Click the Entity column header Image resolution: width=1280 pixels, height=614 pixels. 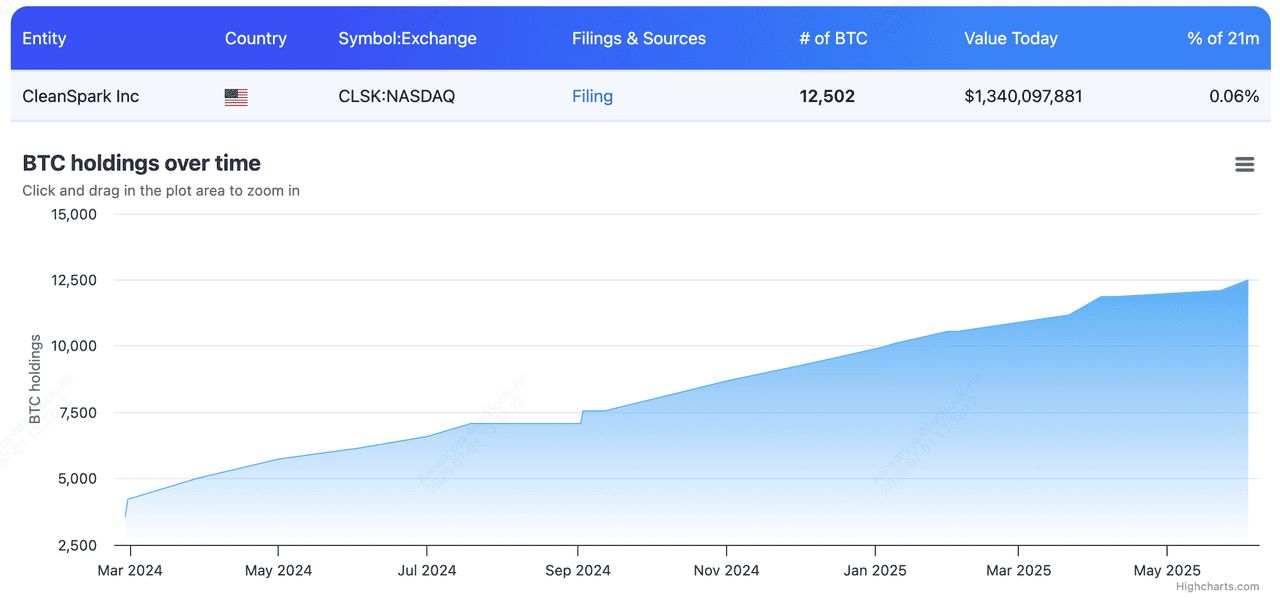point(44,38)
